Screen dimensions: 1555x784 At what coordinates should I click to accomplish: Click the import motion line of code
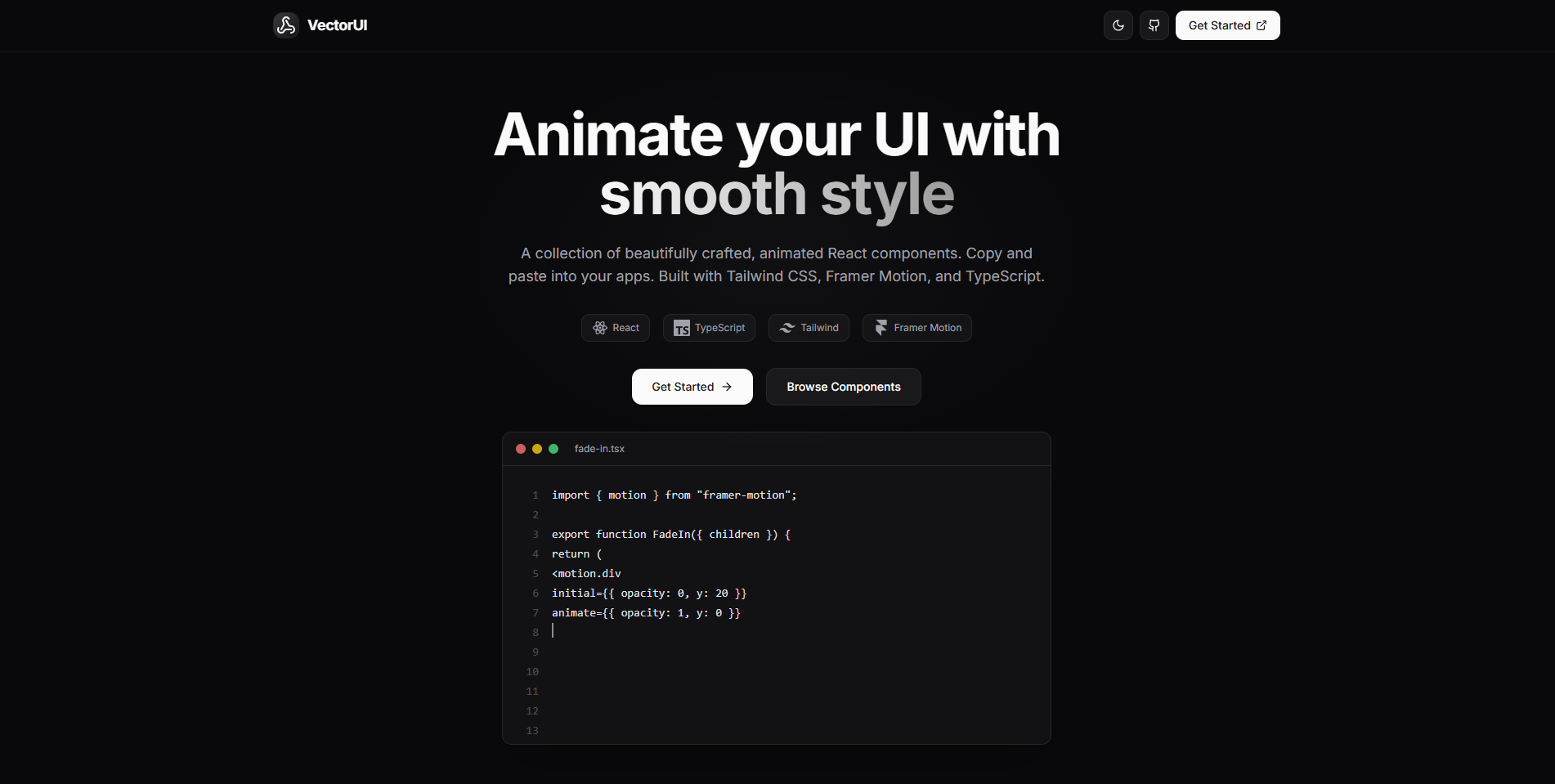coord(674,495)
